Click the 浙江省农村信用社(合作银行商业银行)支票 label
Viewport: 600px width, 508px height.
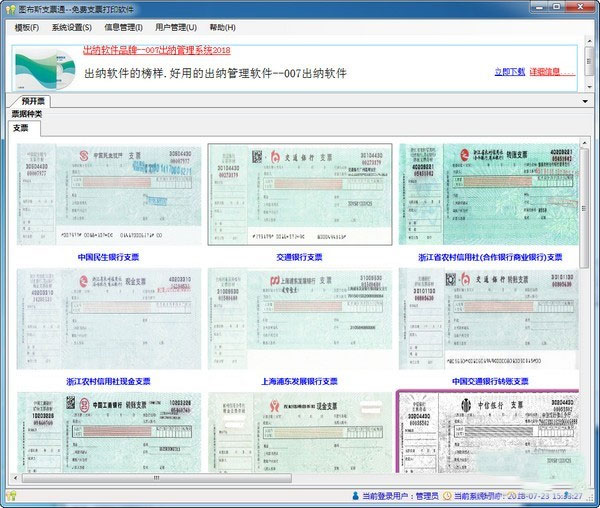(x=490, y=257)
